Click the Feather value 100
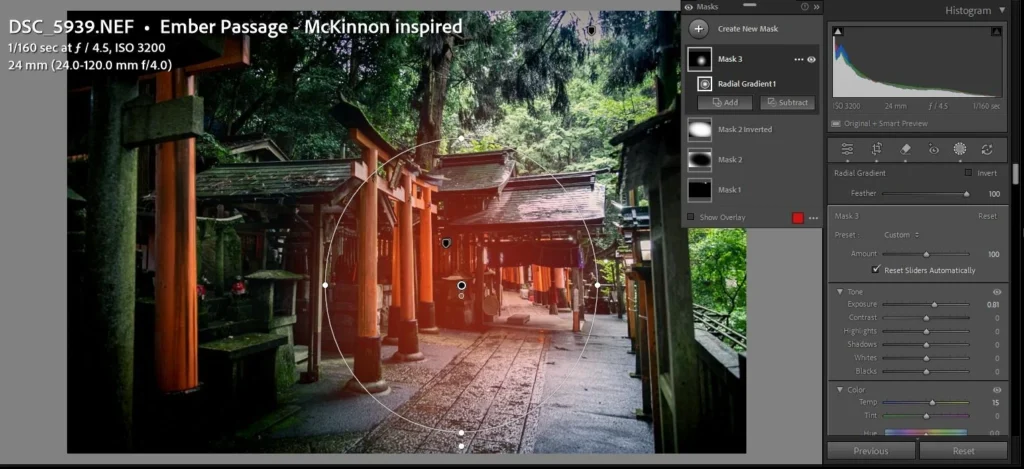The height and width of the screenshot is (469, 1024). tap(994, 194)
